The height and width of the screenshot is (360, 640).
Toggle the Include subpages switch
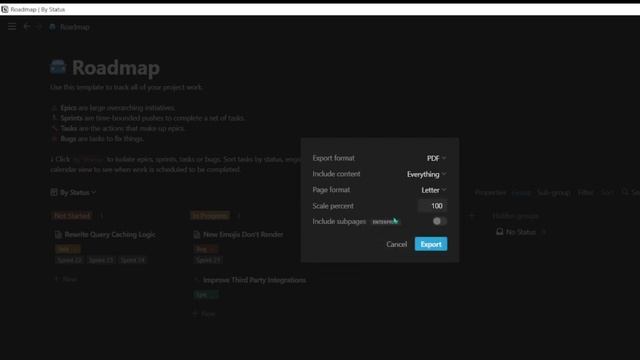coord(440,221)
